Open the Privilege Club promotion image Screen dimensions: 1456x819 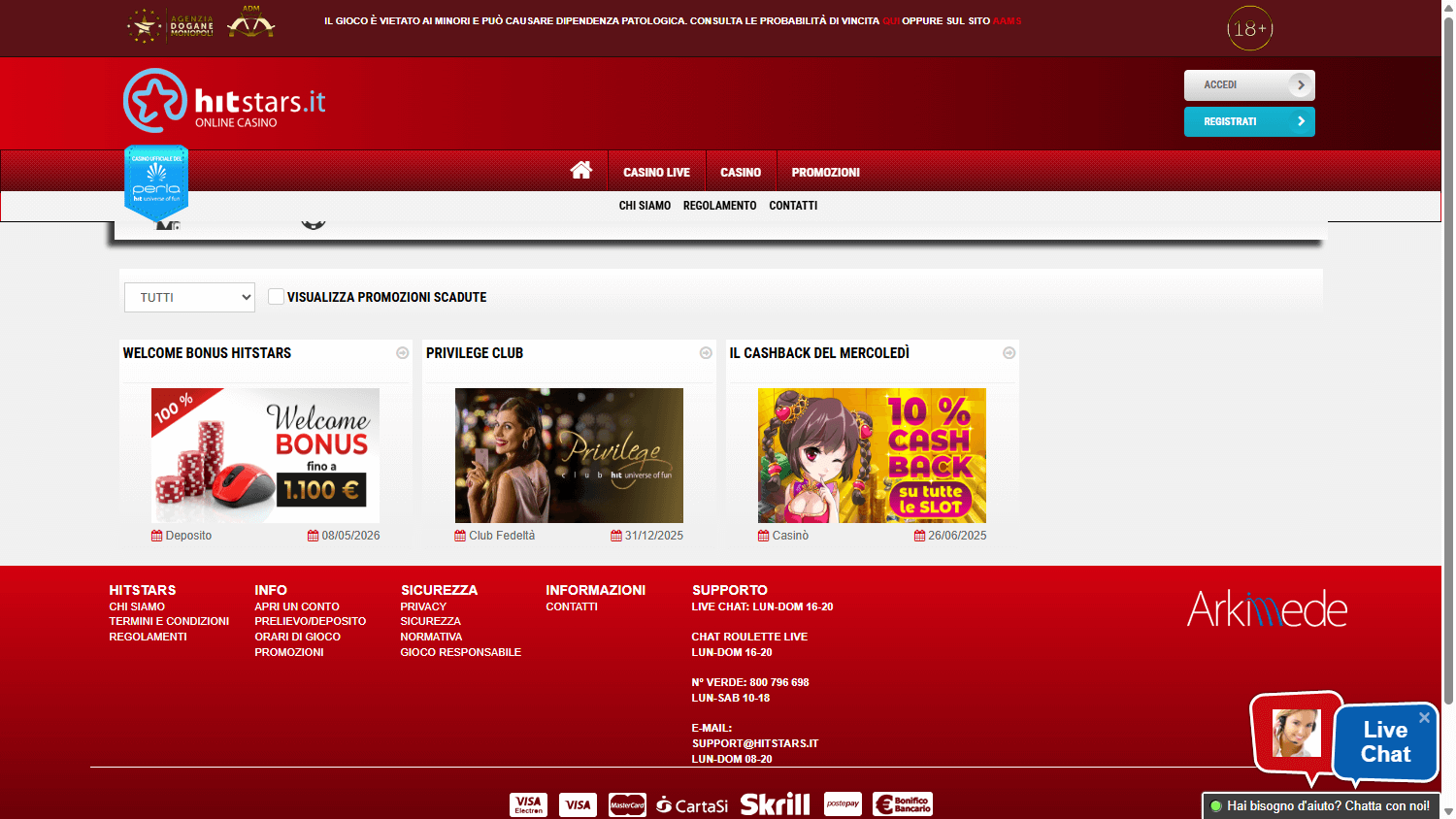click(569, 455)
